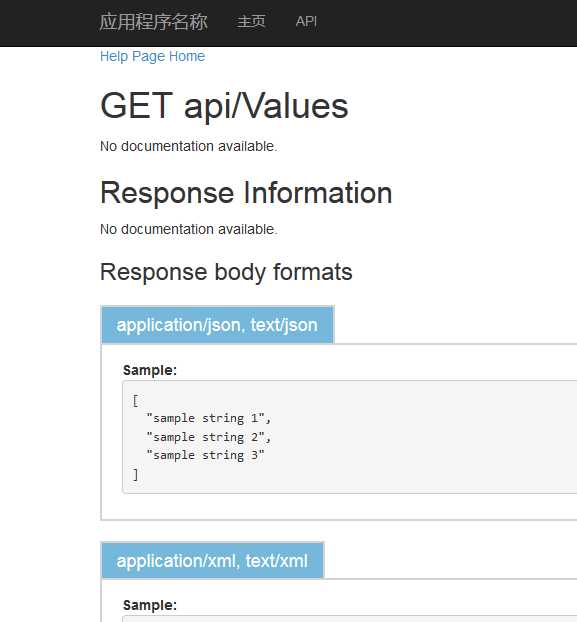This screenshot has width=577, height=622.
Task: Click the "sample string 1" line
Action: pos(209,418)
